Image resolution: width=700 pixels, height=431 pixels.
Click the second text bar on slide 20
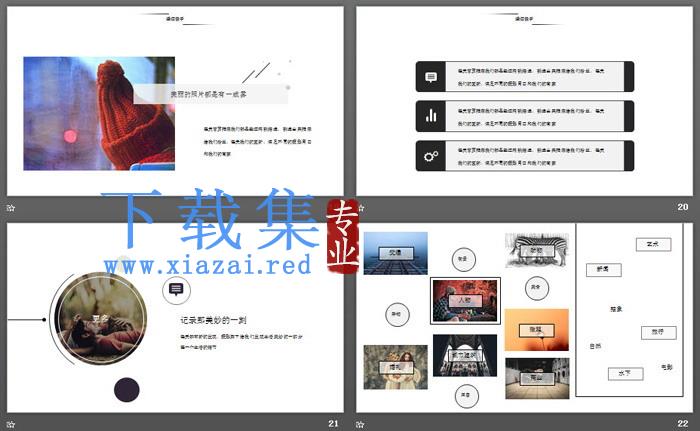click(x=525, y=116)
